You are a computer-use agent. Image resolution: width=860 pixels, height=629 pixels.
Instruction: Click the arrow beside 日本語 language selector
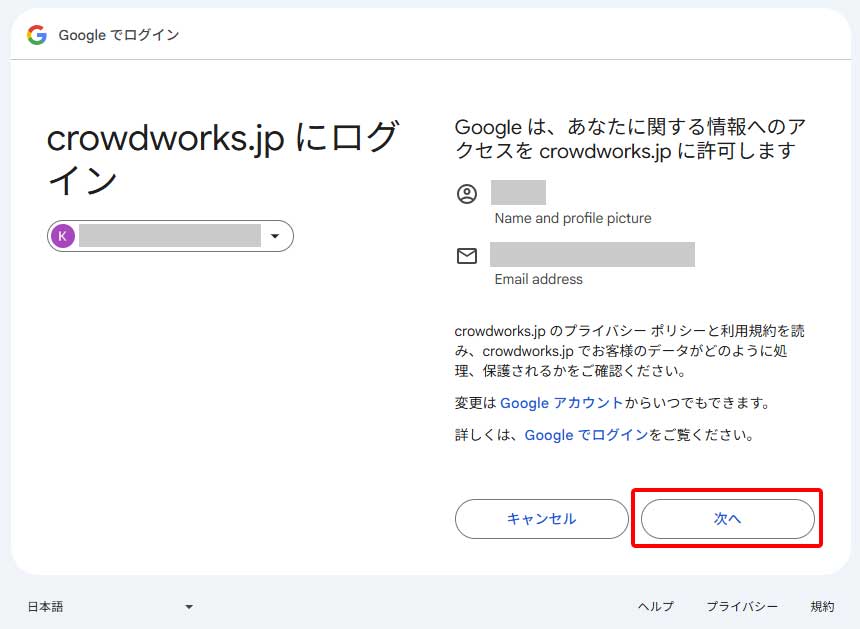pyautogui.click(x=189, y=607)
